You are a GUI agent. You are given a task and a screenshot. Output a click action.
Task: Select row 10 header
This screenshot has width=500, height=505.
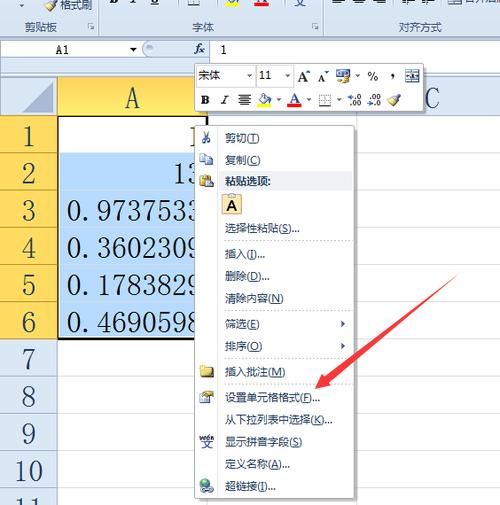click(x=28, y=469)
